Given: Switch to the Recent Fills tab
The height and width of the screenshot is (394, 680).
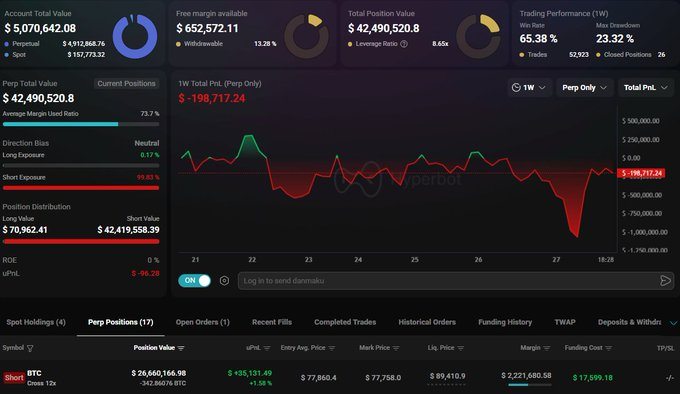Looking at the screenshot, I should pyautogui.click(x=272, y=322).
